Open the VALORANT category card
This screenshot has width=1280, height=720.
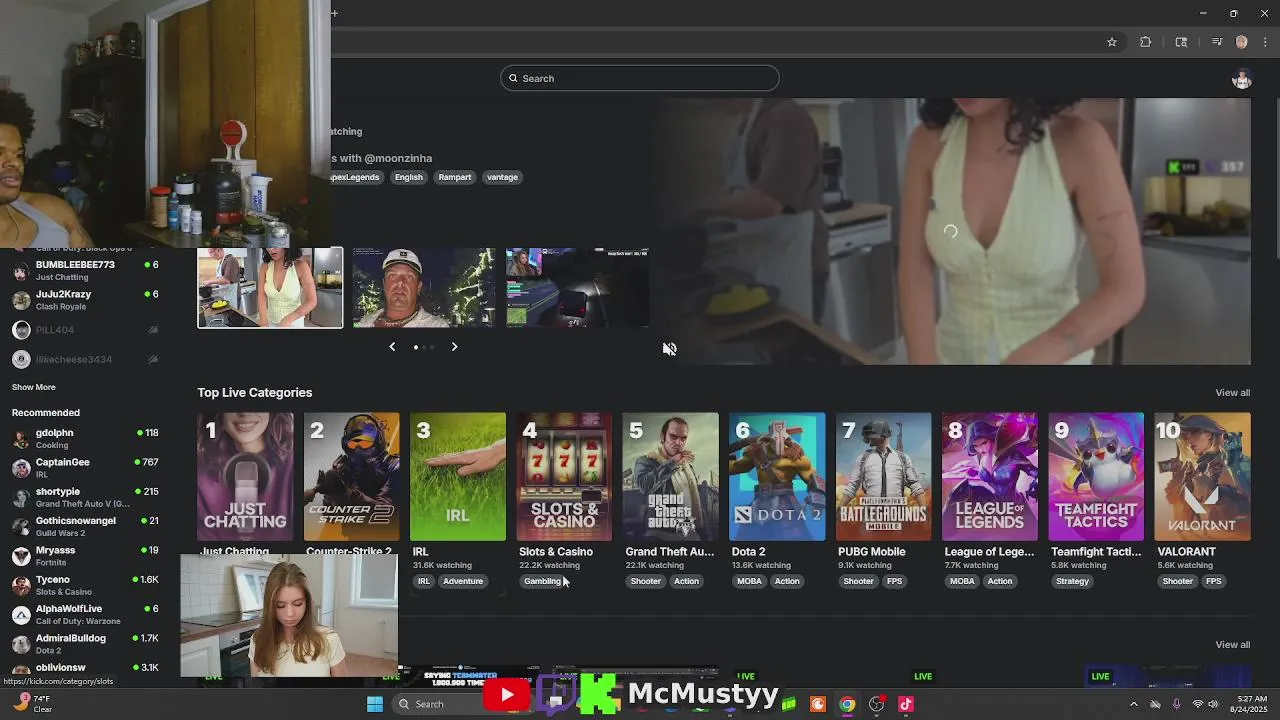tap(1202, 477)
